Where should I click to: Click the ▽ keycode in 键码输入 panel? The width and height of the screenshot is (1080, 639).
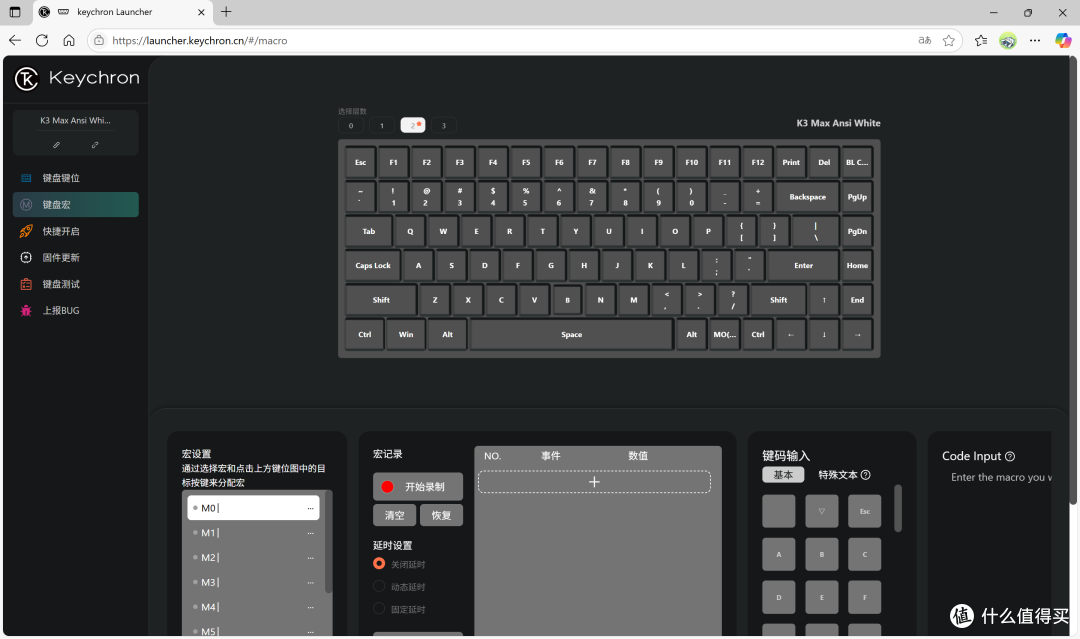(x=822, y=512)
